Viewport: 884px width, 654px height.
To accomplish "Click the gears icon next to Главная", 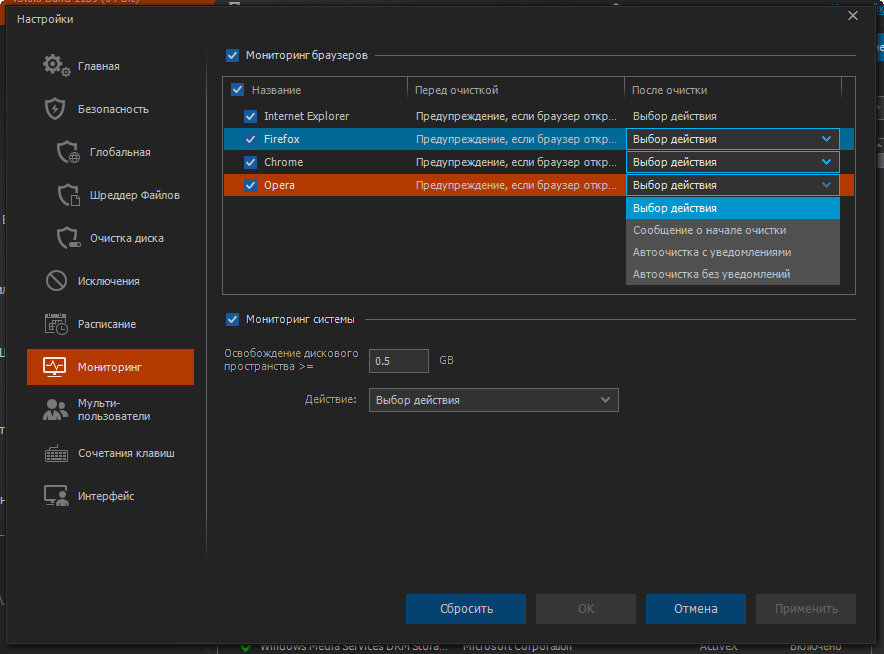I will coord(56,66).
